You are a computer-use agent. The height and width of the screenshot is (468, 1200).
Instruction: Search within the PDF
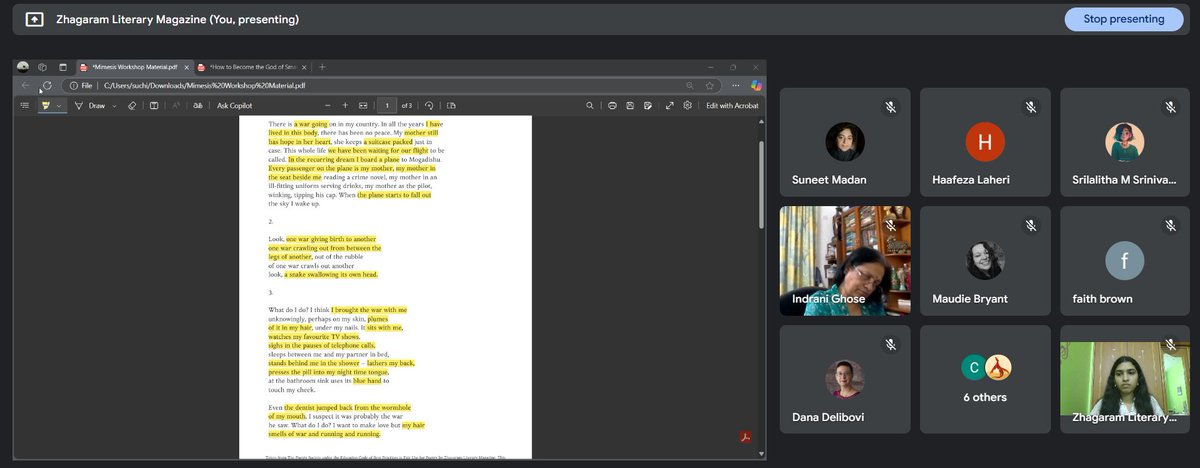click(590, 105)
